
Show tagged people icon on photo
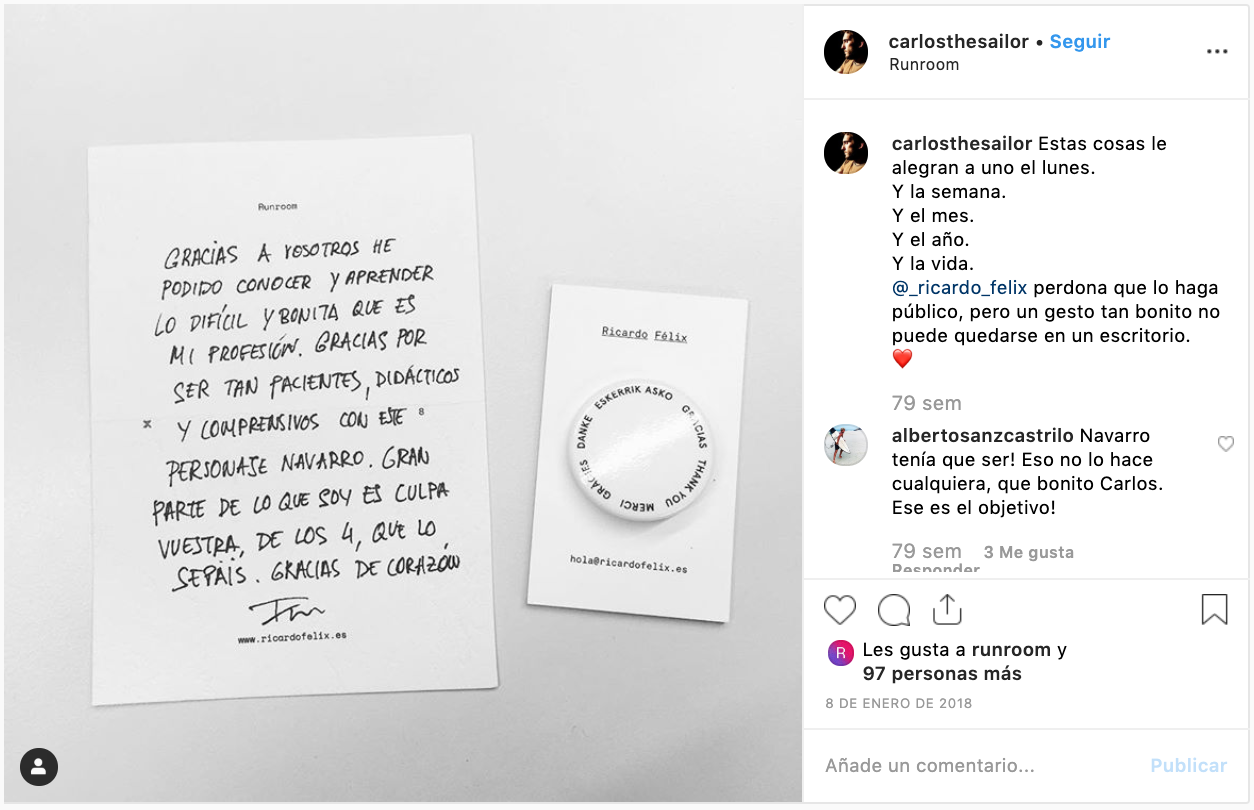click(39, 767)
